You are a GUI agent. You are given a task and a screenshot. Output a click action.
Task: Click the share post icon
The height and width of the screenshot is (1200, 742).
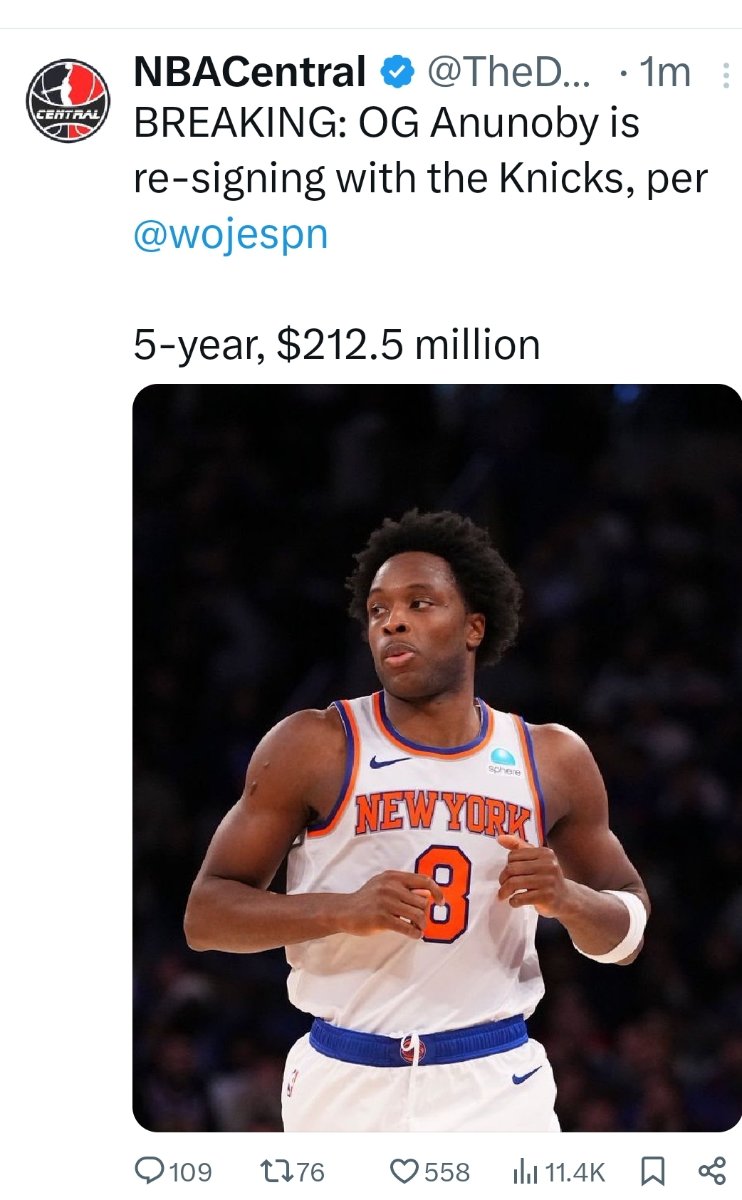point(710,1171)
